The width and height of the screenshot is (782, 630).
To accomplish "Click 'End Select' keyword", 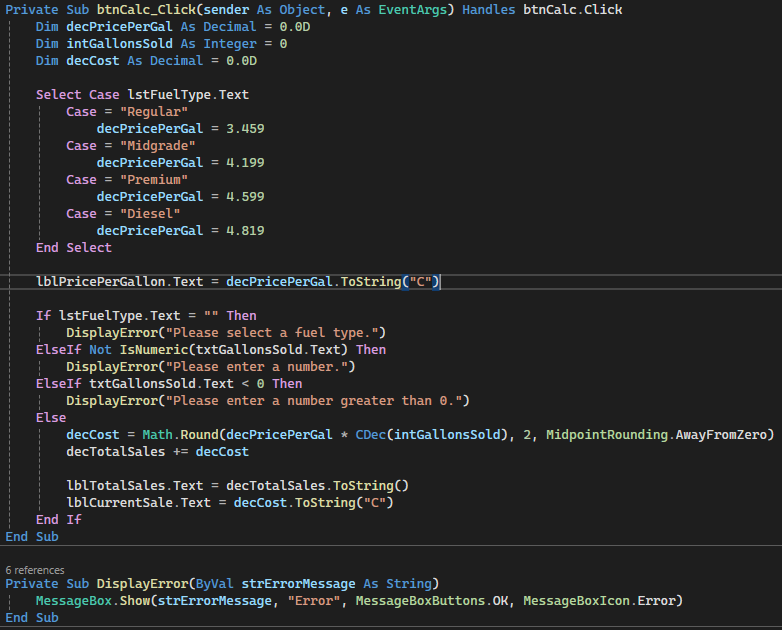I will coord(74,247).
